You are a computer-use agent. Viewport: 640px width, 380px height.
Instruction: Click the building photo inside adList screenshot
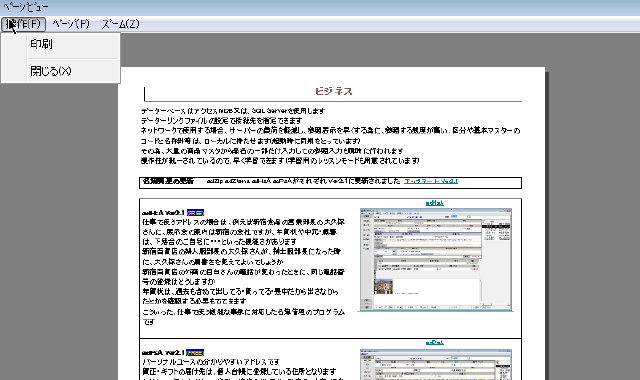tap(383, 287)
